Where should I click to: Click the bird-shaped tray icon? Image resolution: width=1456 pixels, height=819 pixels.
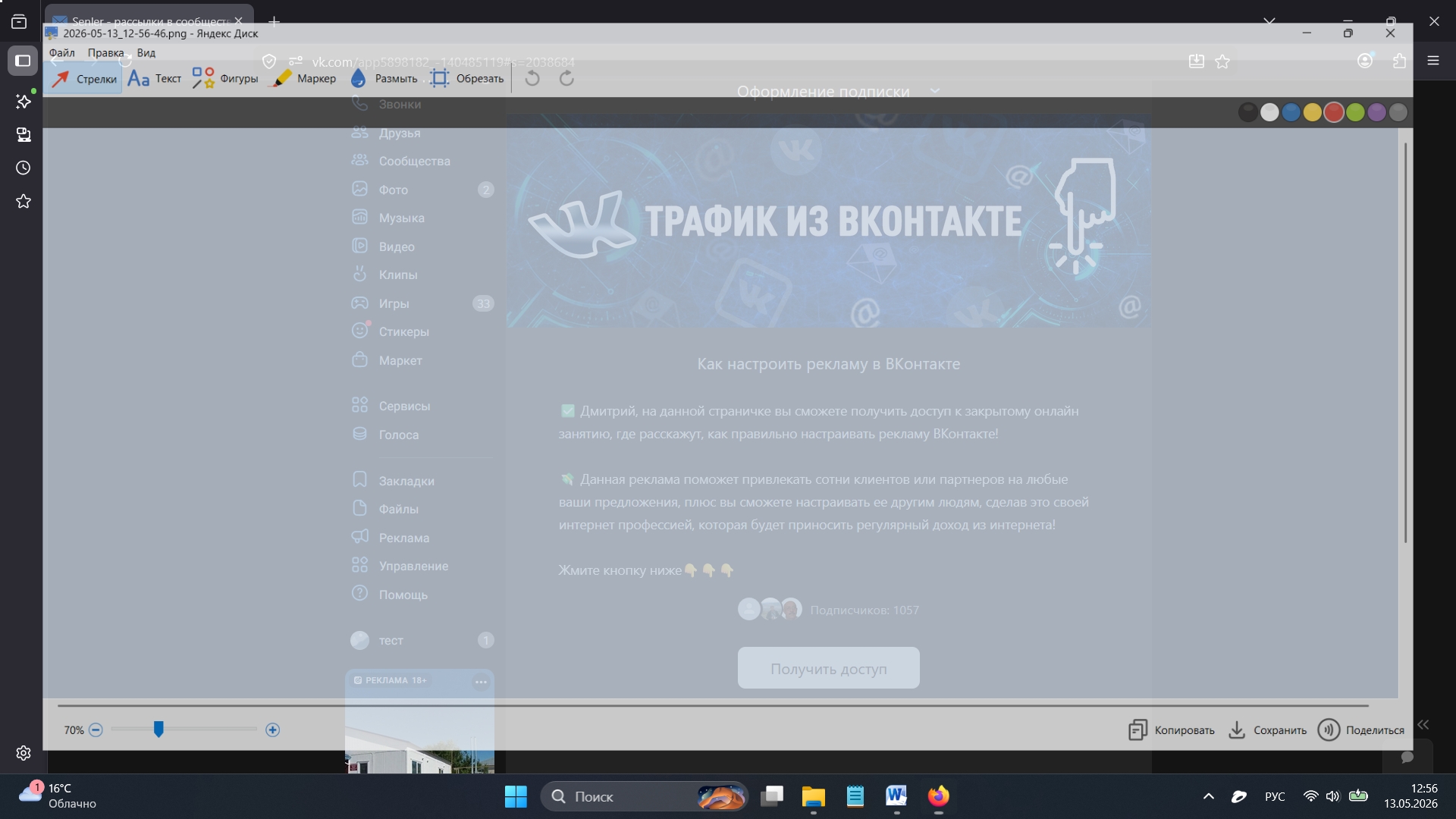[1239, 796]
